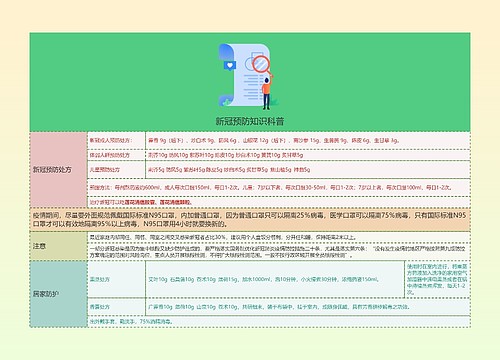Screen dimensions: 500x360
Task: Select the 体弱人群预防处方 label cell
Action: tap(116, 155)
